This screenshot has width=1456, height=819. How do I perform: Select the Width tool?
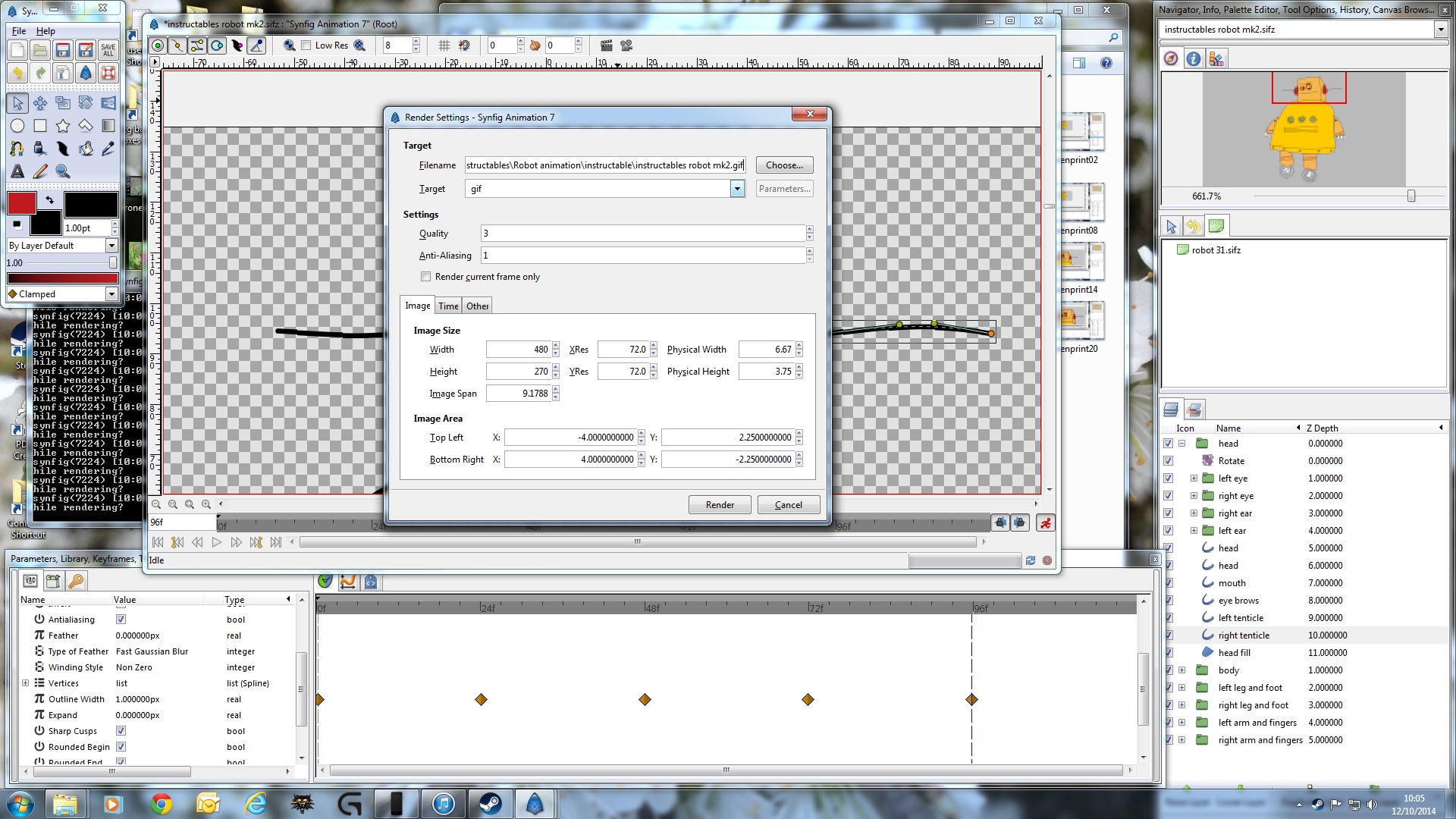click(x=63, y=149)
